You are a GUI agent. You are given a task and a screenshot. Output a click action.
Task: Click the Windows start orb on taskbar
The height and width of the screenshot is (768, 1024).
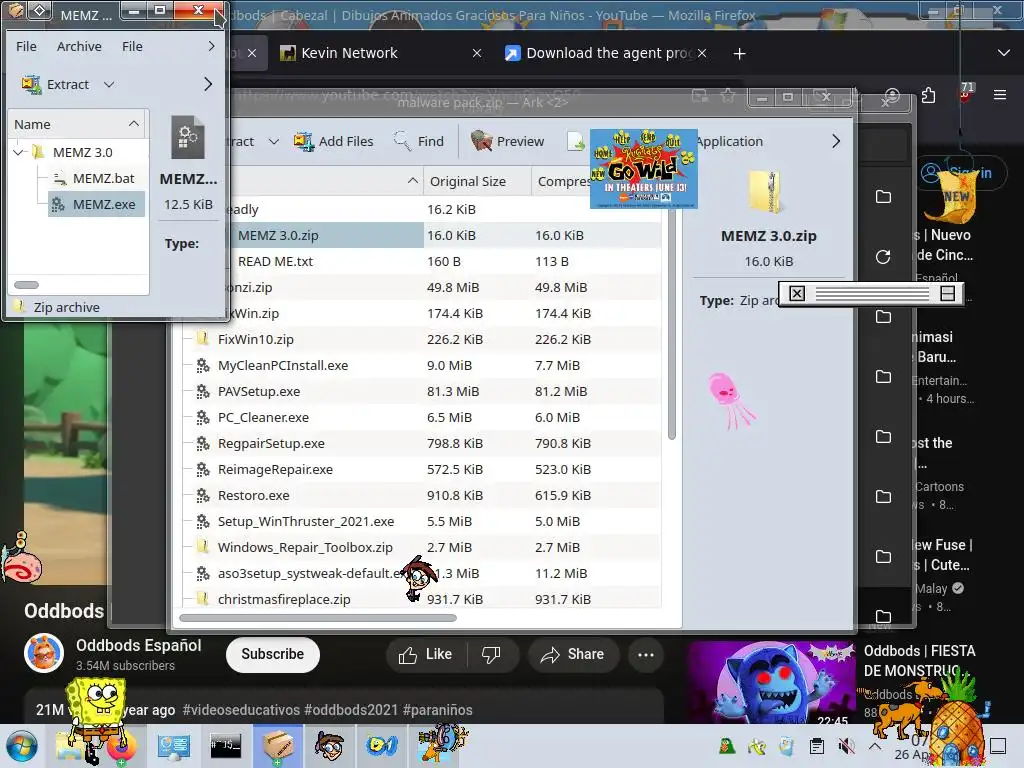tap(22, 746)
